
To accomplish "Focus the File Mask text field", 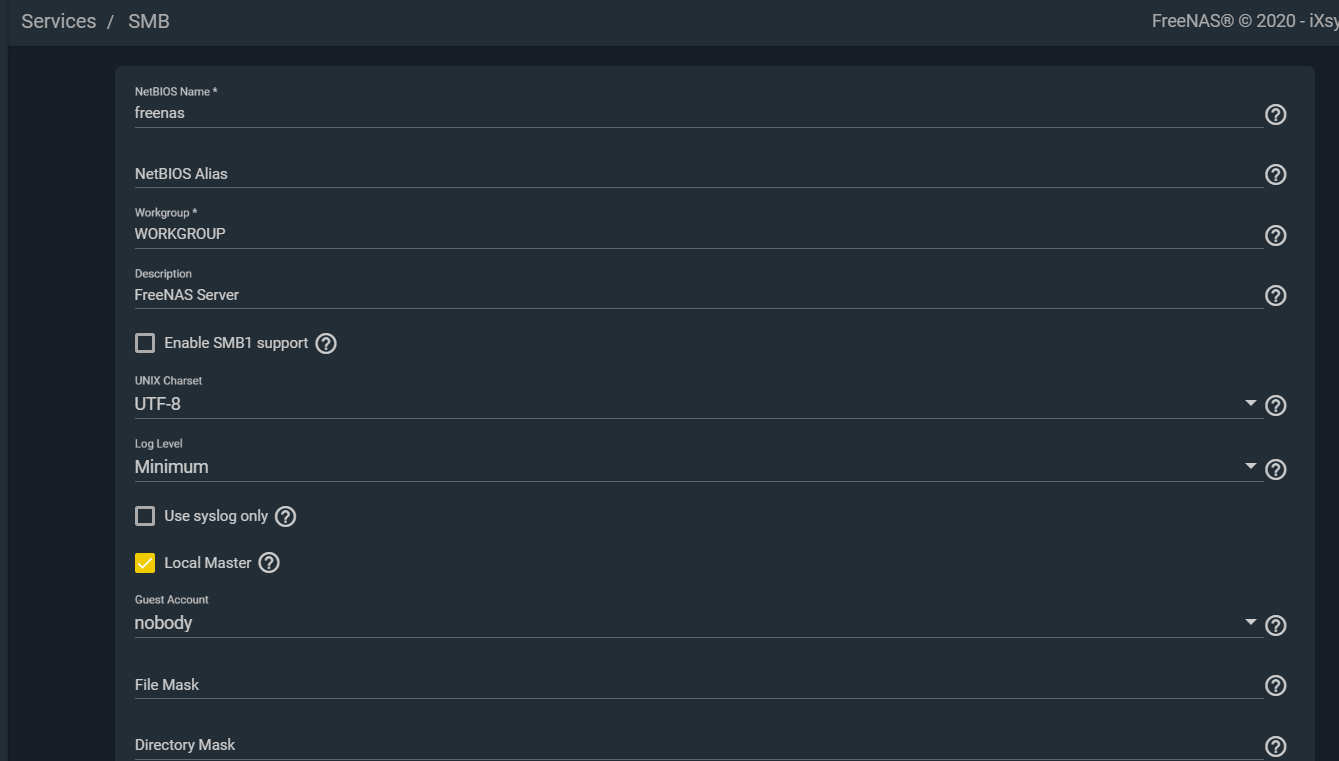I will pyautogui.click(x=697, y=685).
